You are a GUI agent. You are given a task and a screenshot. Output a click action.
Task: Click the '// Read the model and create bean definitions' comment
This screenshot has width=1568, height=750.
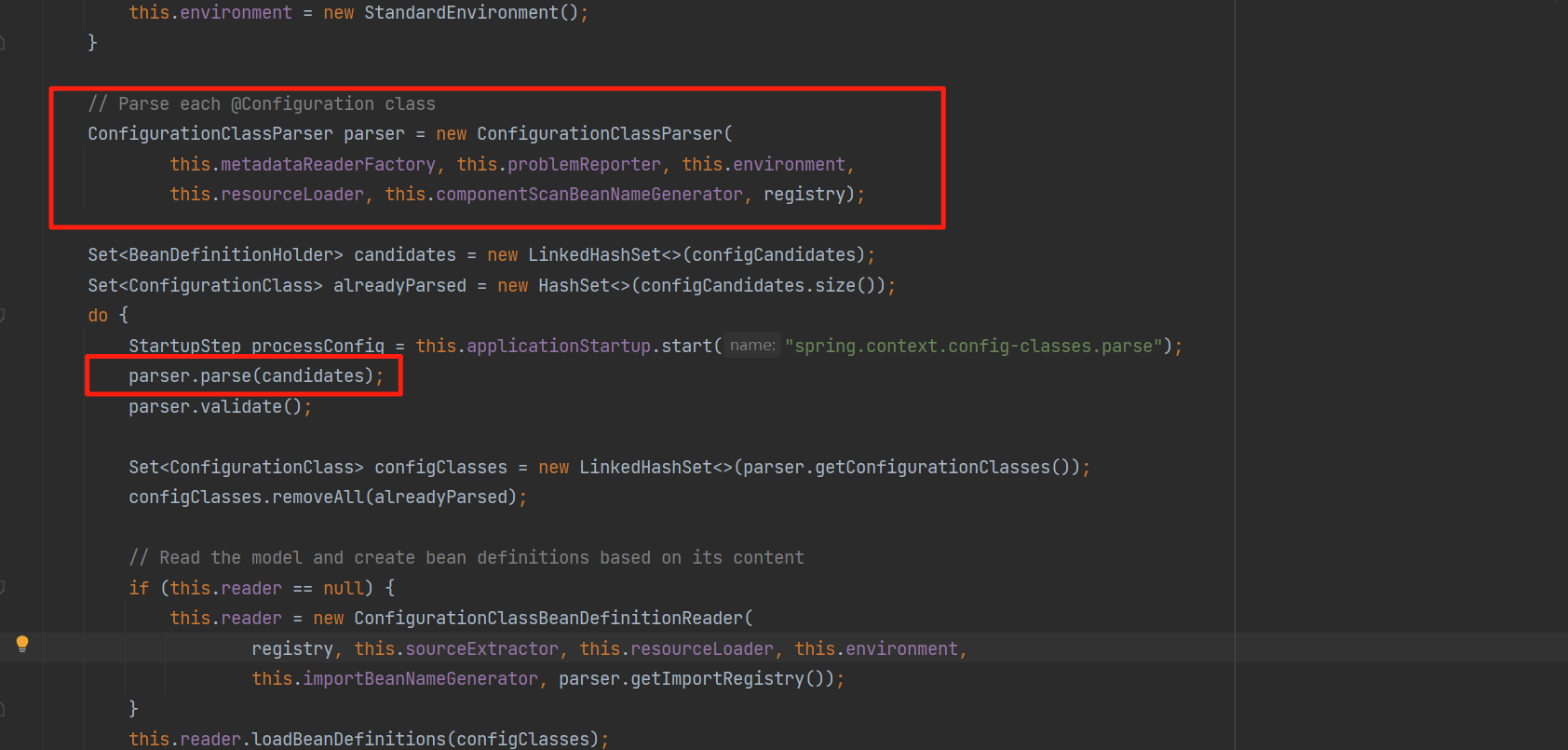pyautogui.click(x=466, y=558)
